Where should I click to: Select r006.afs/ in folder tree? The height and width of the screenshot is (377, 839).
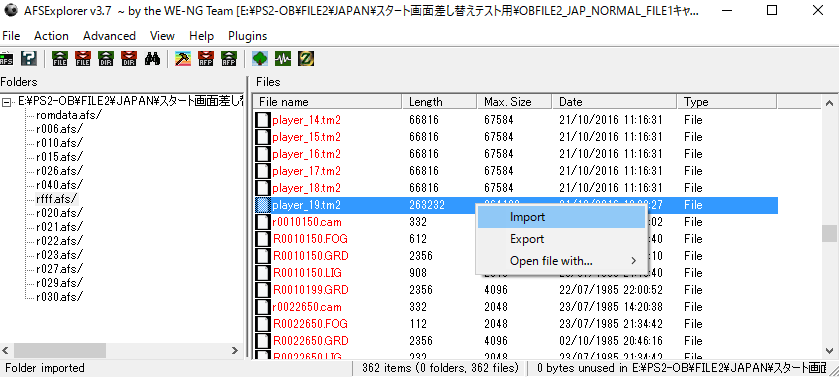59,129
